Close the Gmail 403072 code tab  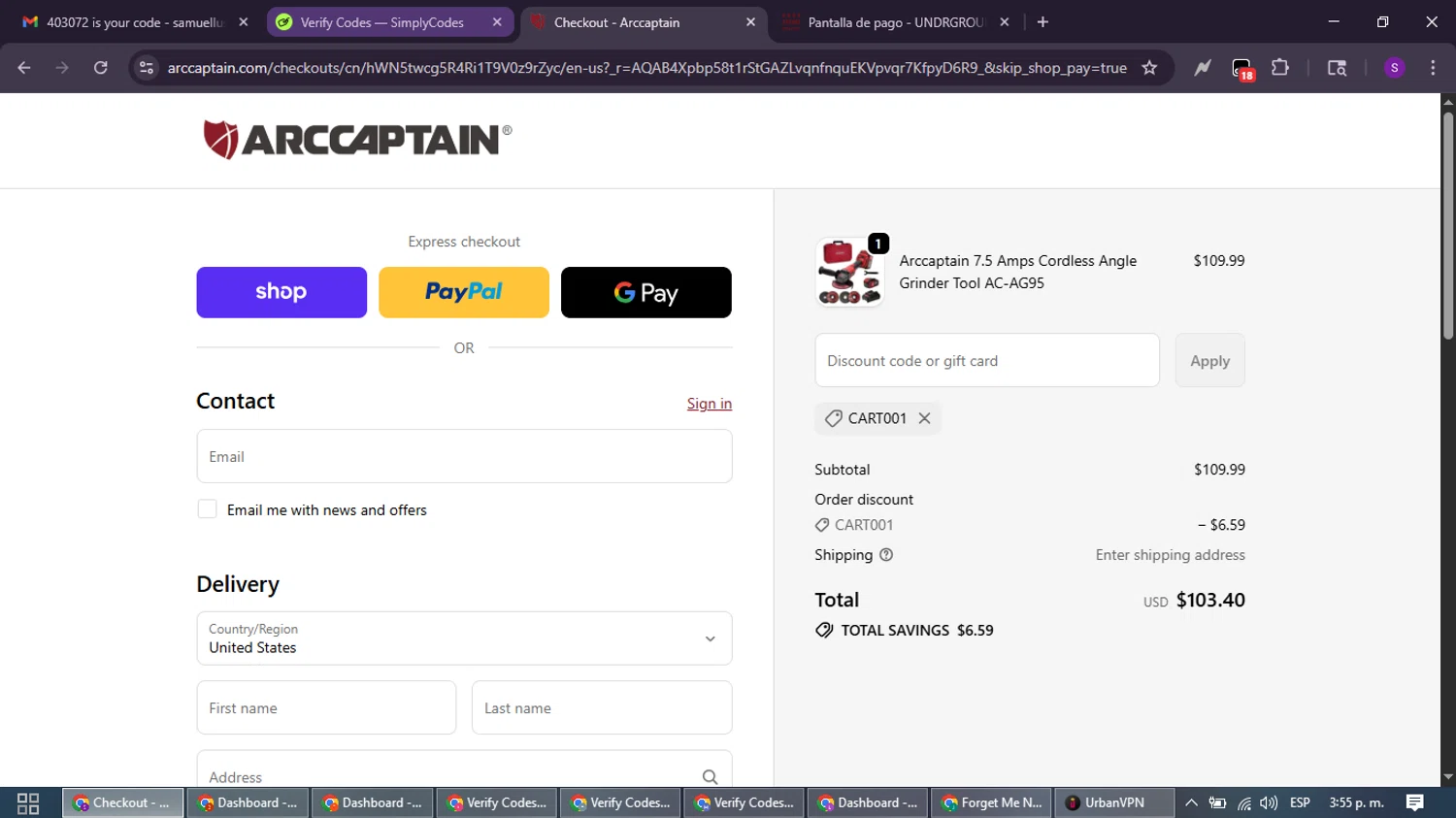pyautogui.click(x=244, y=22)
